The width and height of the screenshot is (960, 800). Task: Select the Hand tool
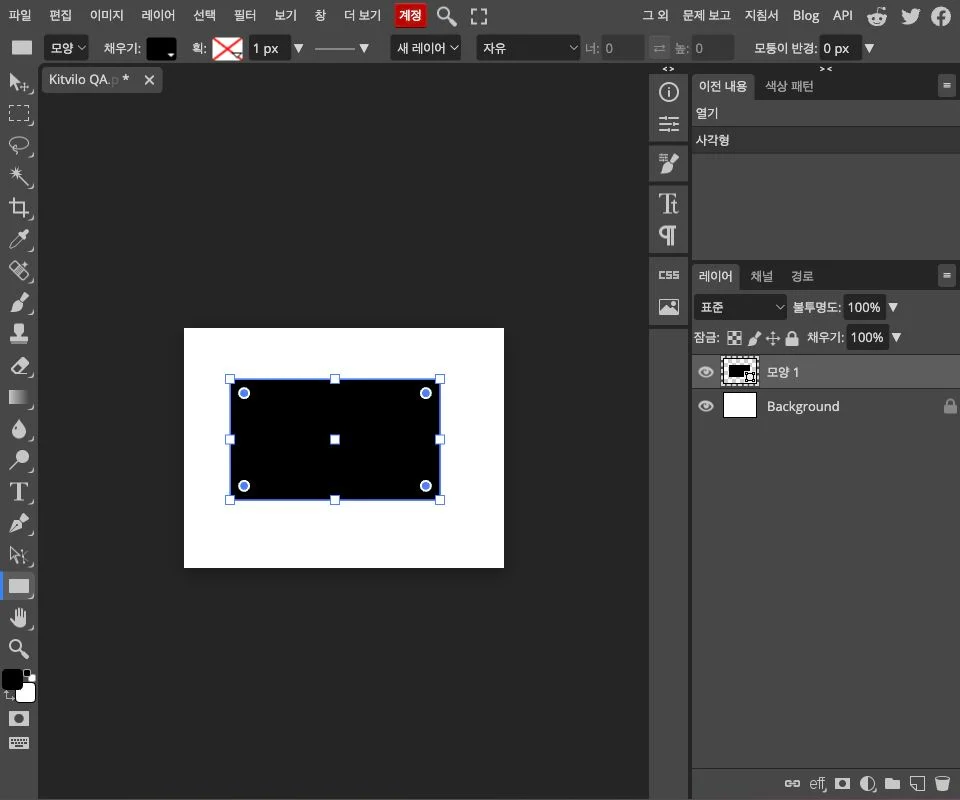click(19, 618)
